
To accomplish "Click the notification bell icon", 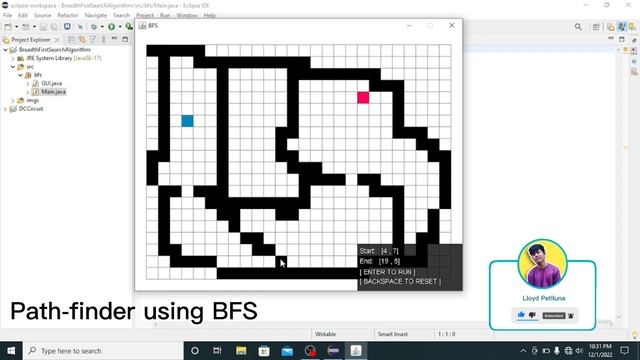I will pos(571,316).
